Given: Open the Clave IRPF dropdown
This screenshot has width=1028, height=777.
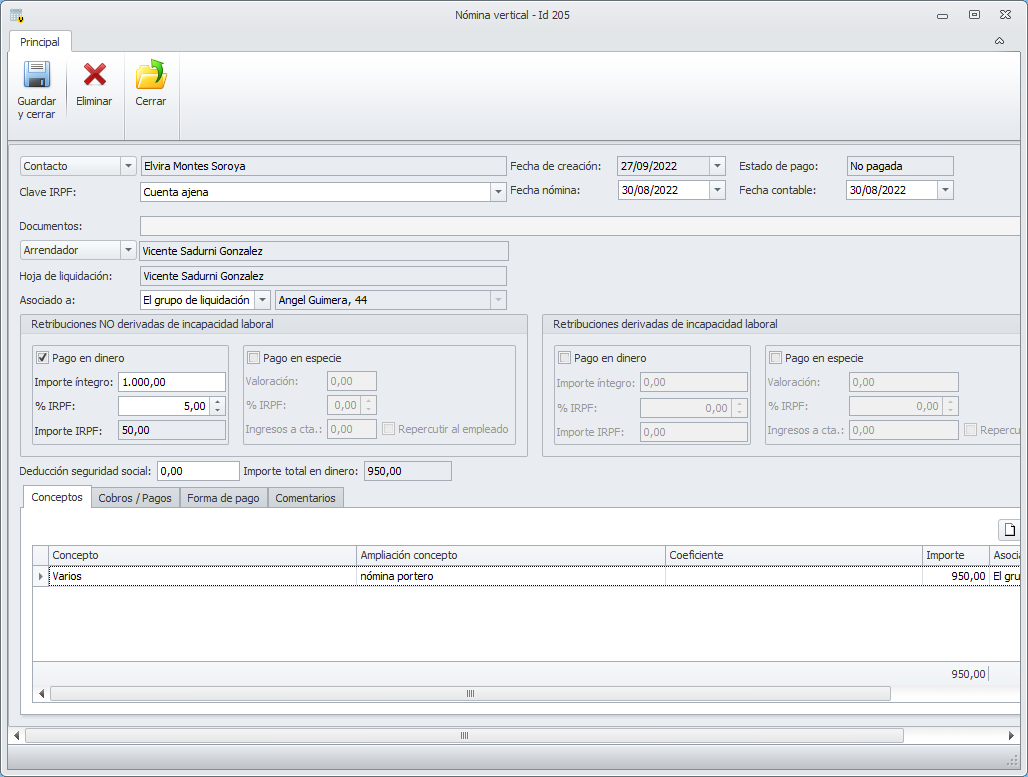Looking at the screenshot, I should [498, 192].
